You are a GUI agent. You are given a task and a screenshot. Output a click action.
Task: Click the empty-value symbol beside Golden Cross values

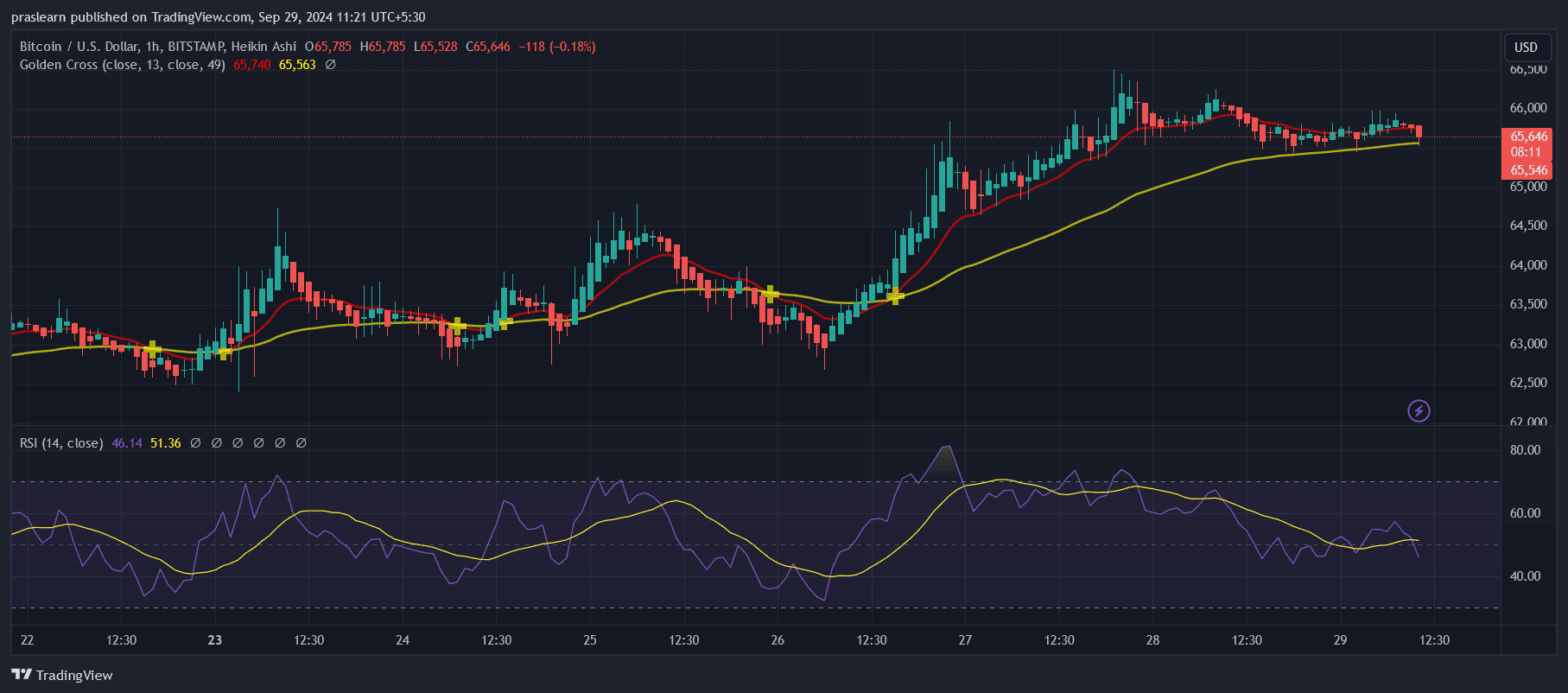[x=330, y=65]
